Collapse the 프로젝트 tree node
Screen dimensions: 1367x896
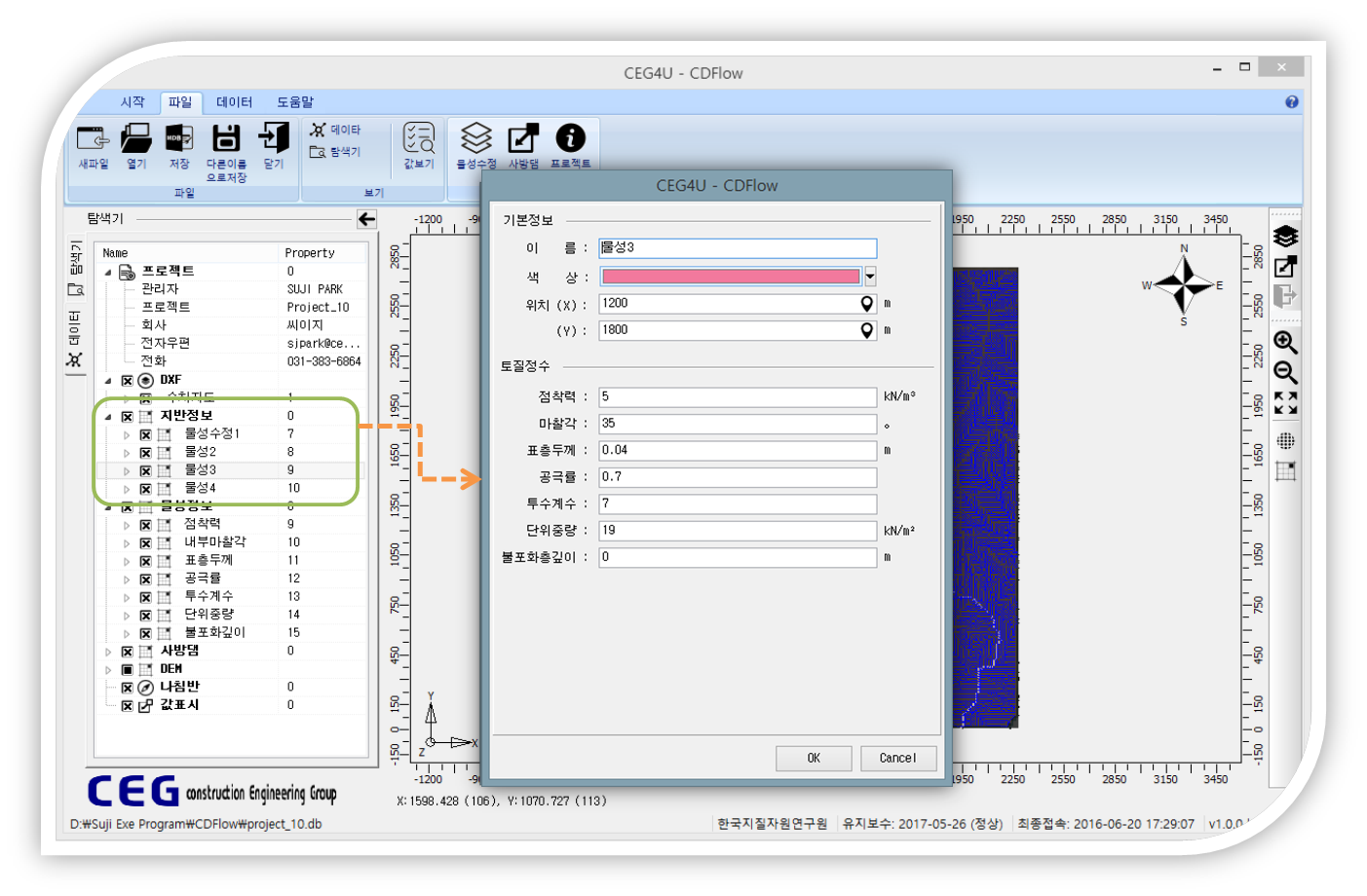[108, 272]
